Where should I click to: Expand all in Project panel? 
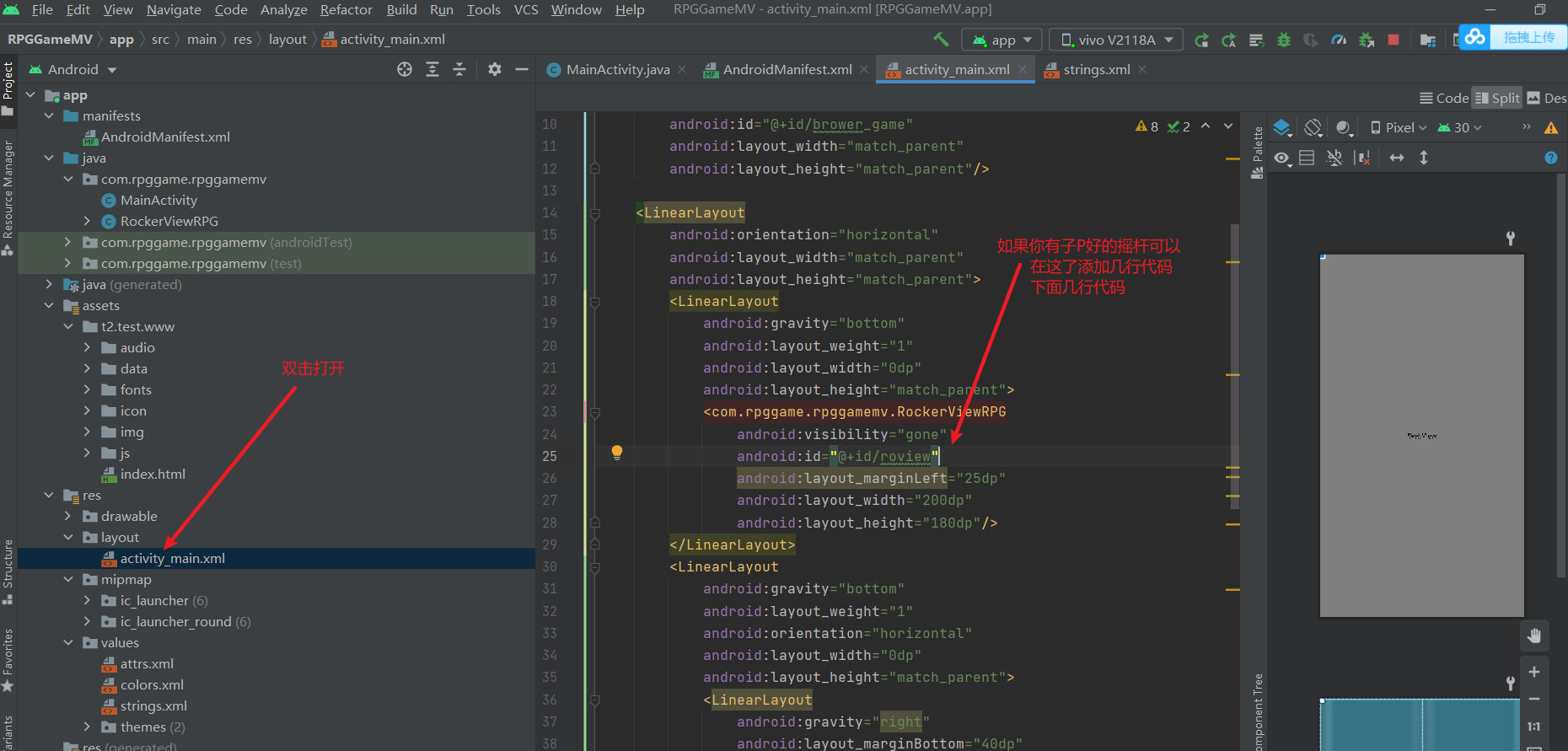click(432, 69)
